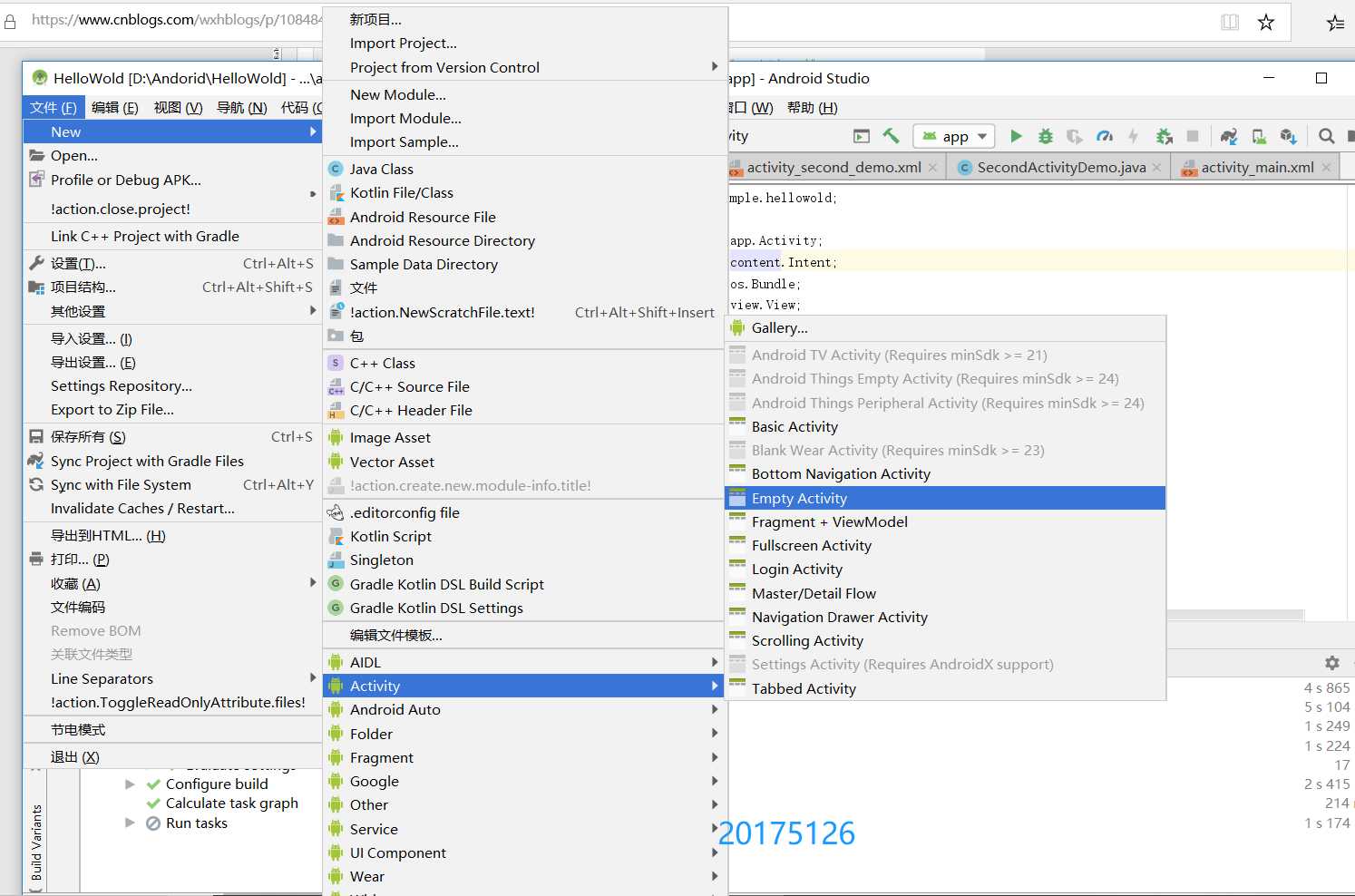Close the SecondActivityDemo.java tab
1355x896 pixels.
[1156, 168]
